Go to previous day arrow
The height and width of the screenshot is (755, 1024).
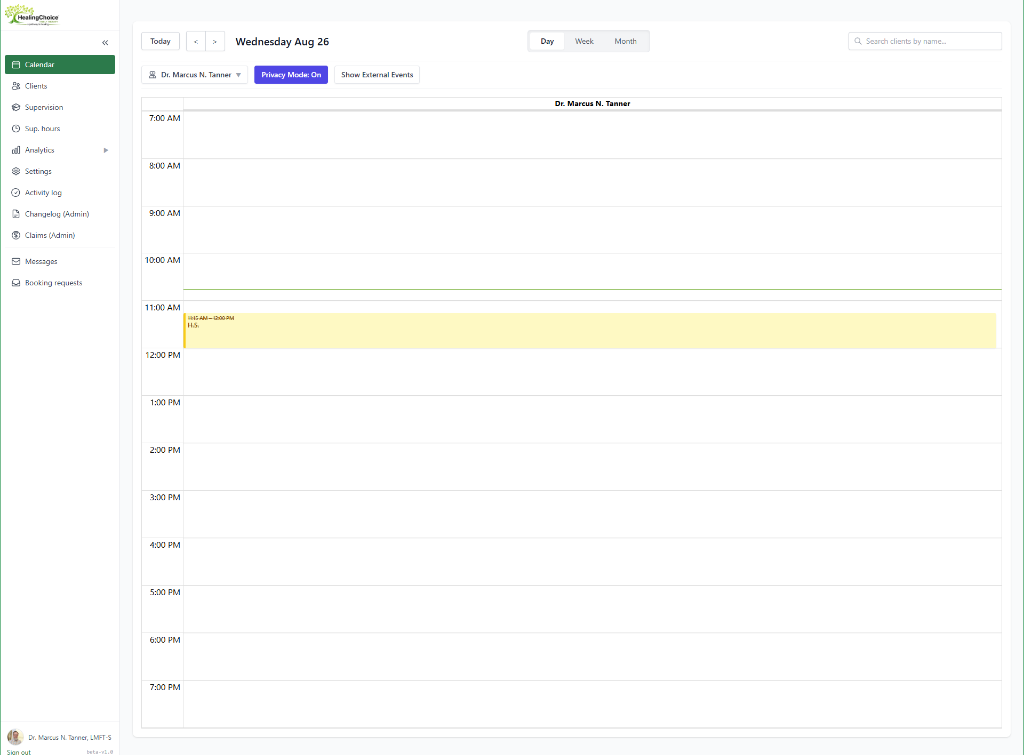[x=196, y=42]
